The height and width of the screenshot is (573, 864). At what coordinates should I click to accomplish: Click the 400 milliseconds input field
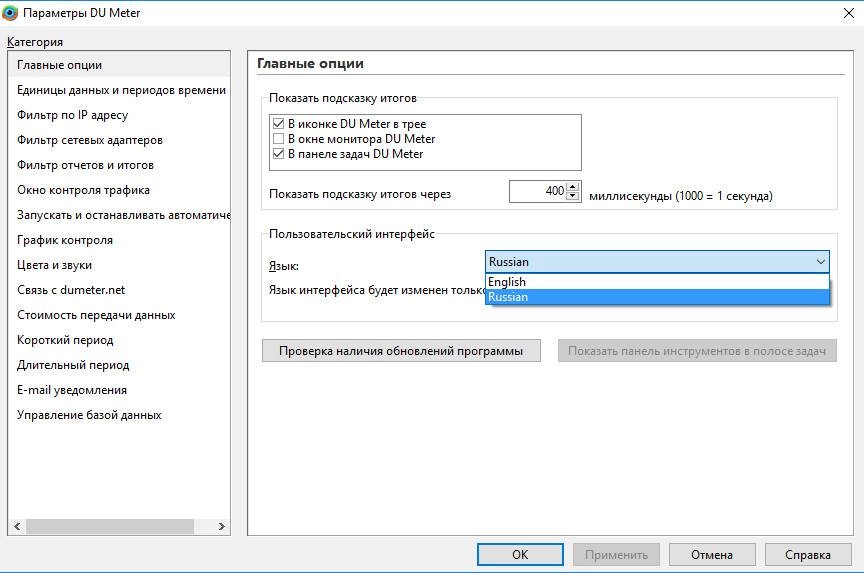pyautogui.click(x=538, y=191)
